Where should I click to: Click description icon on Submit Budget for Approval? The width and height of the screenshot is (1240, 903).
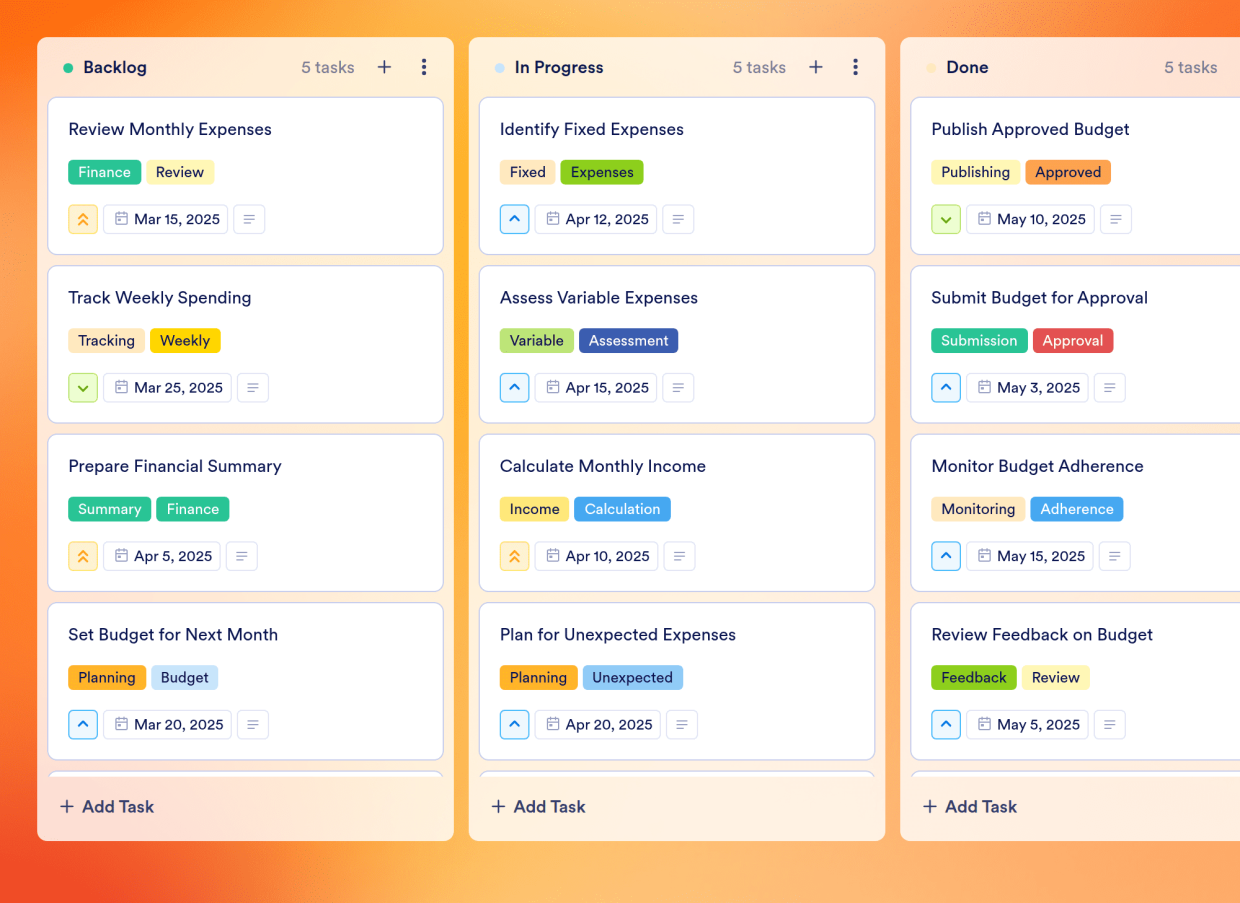1110,388
